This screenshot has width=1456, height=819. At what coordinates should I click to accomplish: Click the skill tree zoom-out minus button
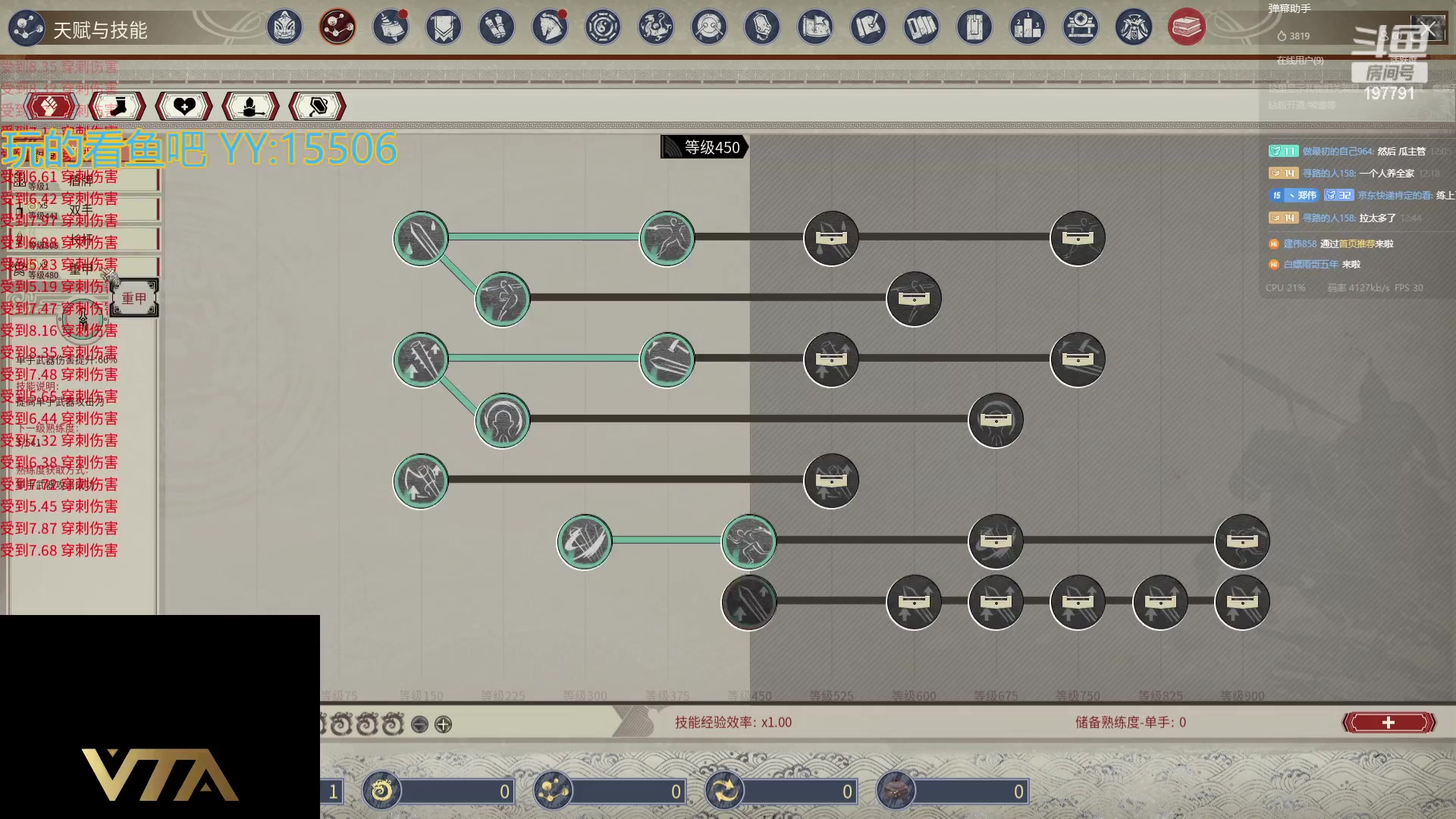click(x=419, y=725)
